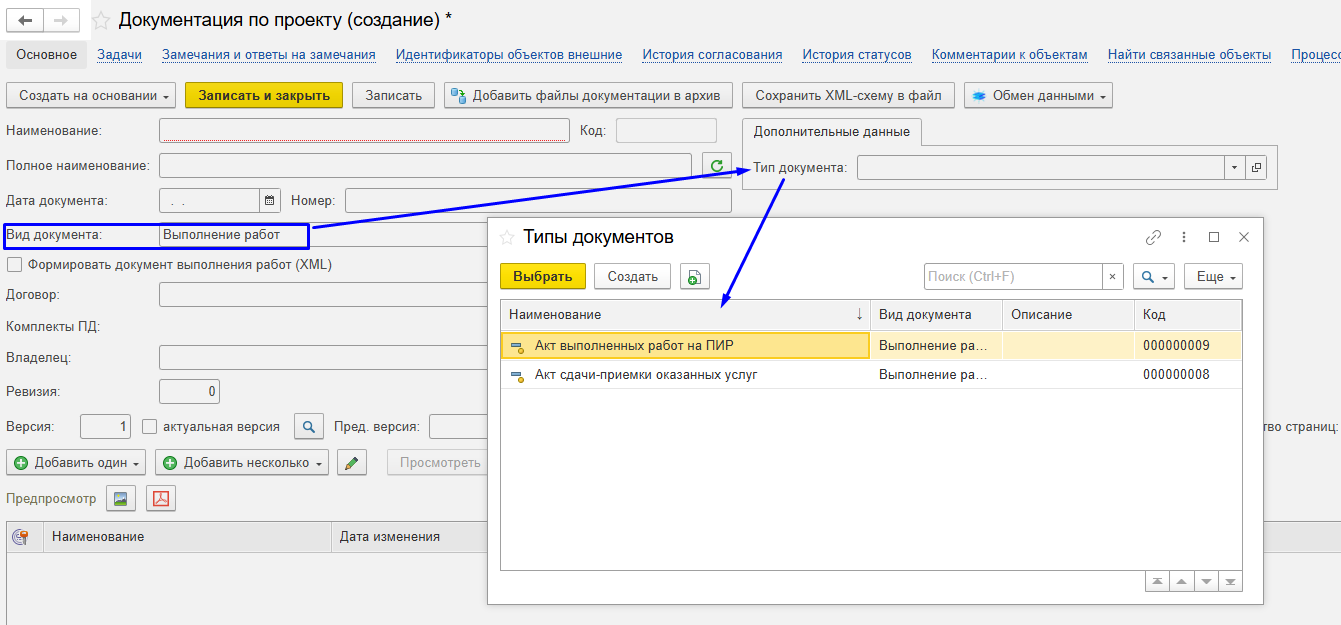
Task: Click the PDF preview icon
Action: (161, 498)
